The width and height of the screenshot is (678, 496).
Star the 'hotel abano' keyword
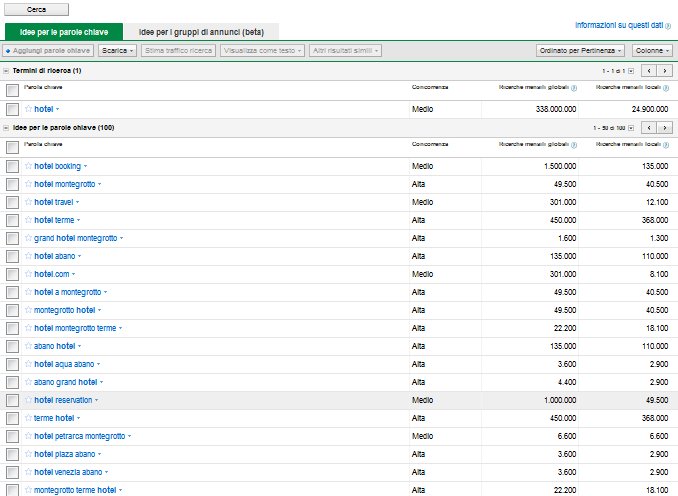29,256
